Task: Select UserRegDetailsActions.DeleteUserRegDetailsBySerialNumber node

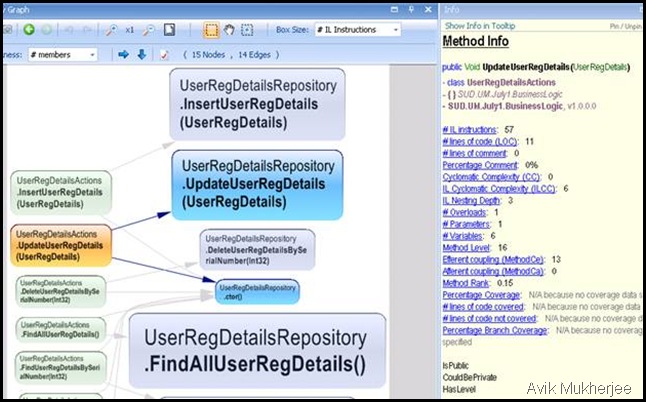Action: 61,292
